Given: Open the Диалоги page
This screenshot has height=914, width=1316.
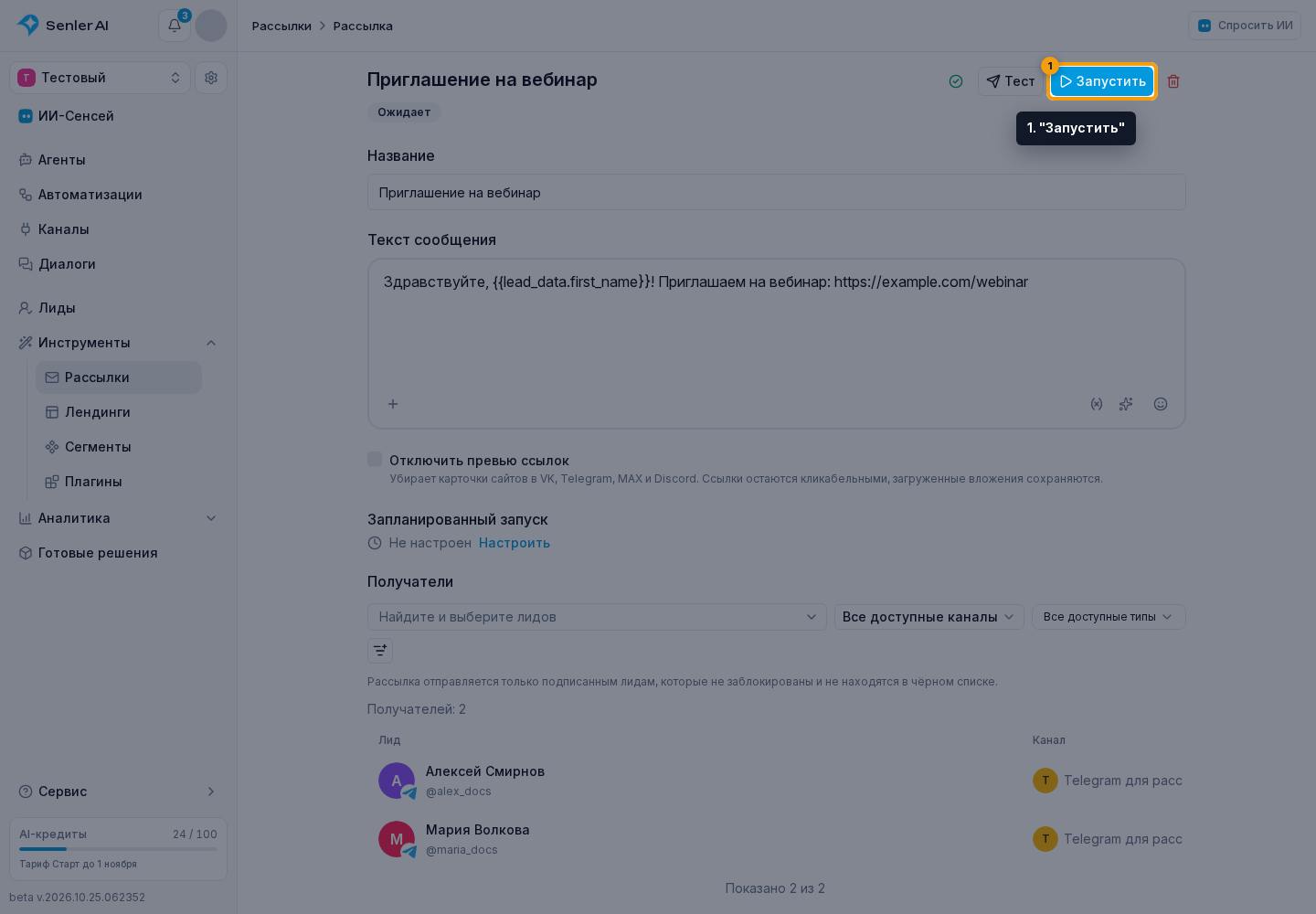Looking at the screenshot, I should pyautogui.click(x=119, y=264).
